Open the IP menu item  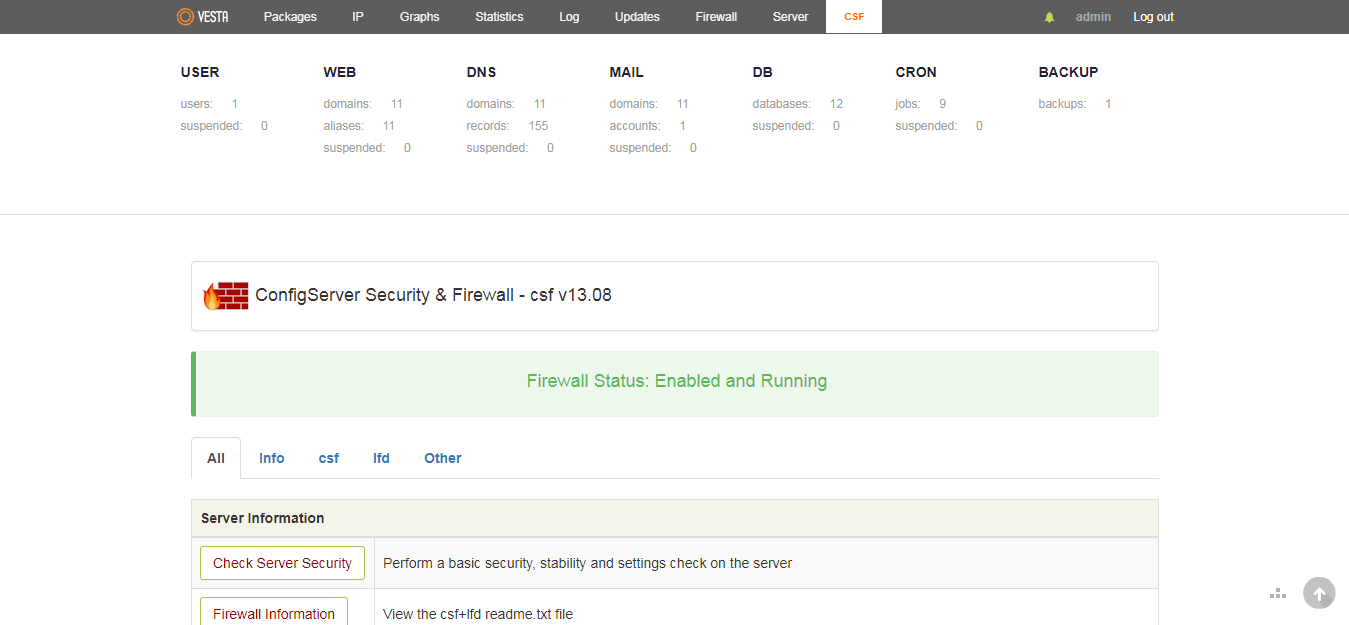point(358,17)
